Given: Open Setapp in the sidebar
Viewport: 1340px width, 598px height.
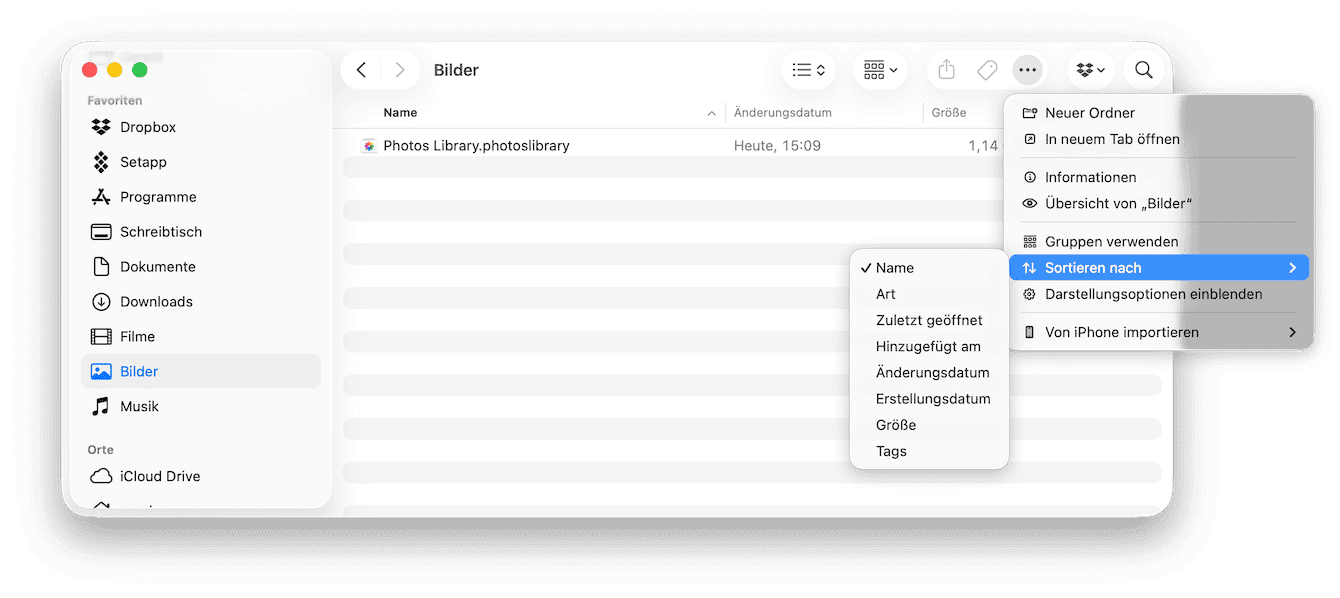Looking at the screenshot, I should (x=143, y=162).
